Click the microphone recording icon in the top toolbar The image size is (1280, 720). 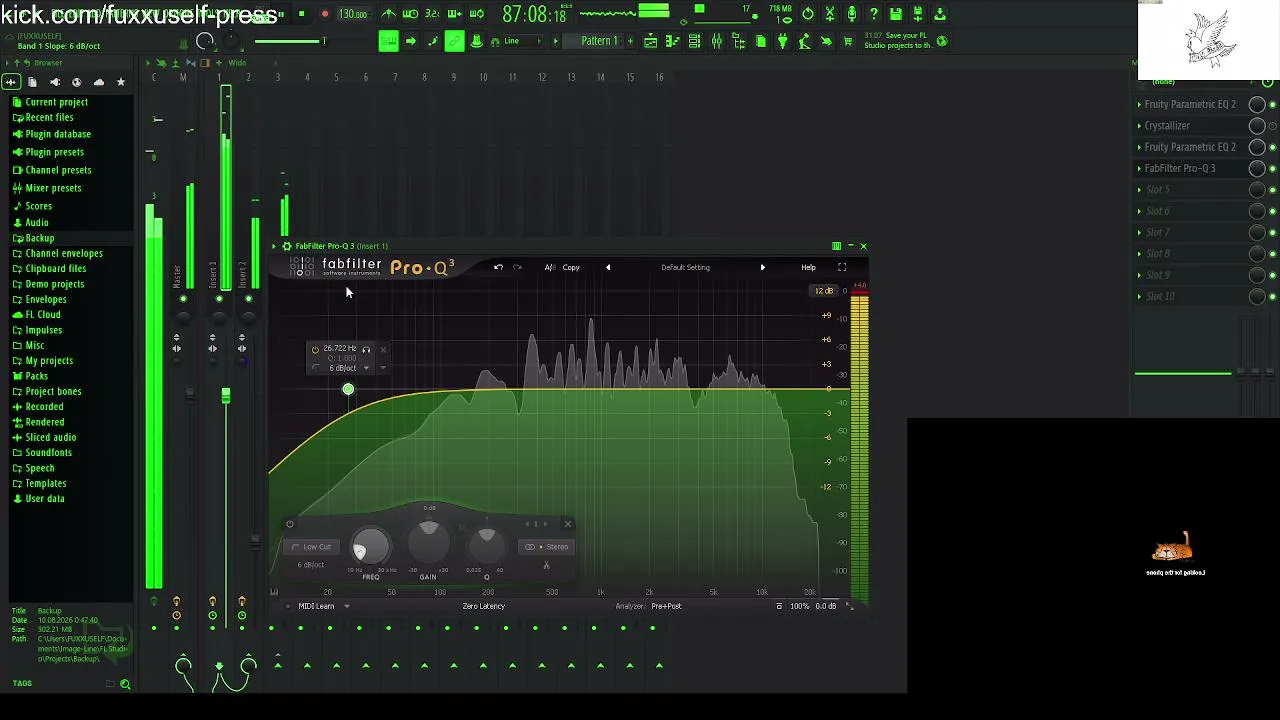(x=852, y=14)
